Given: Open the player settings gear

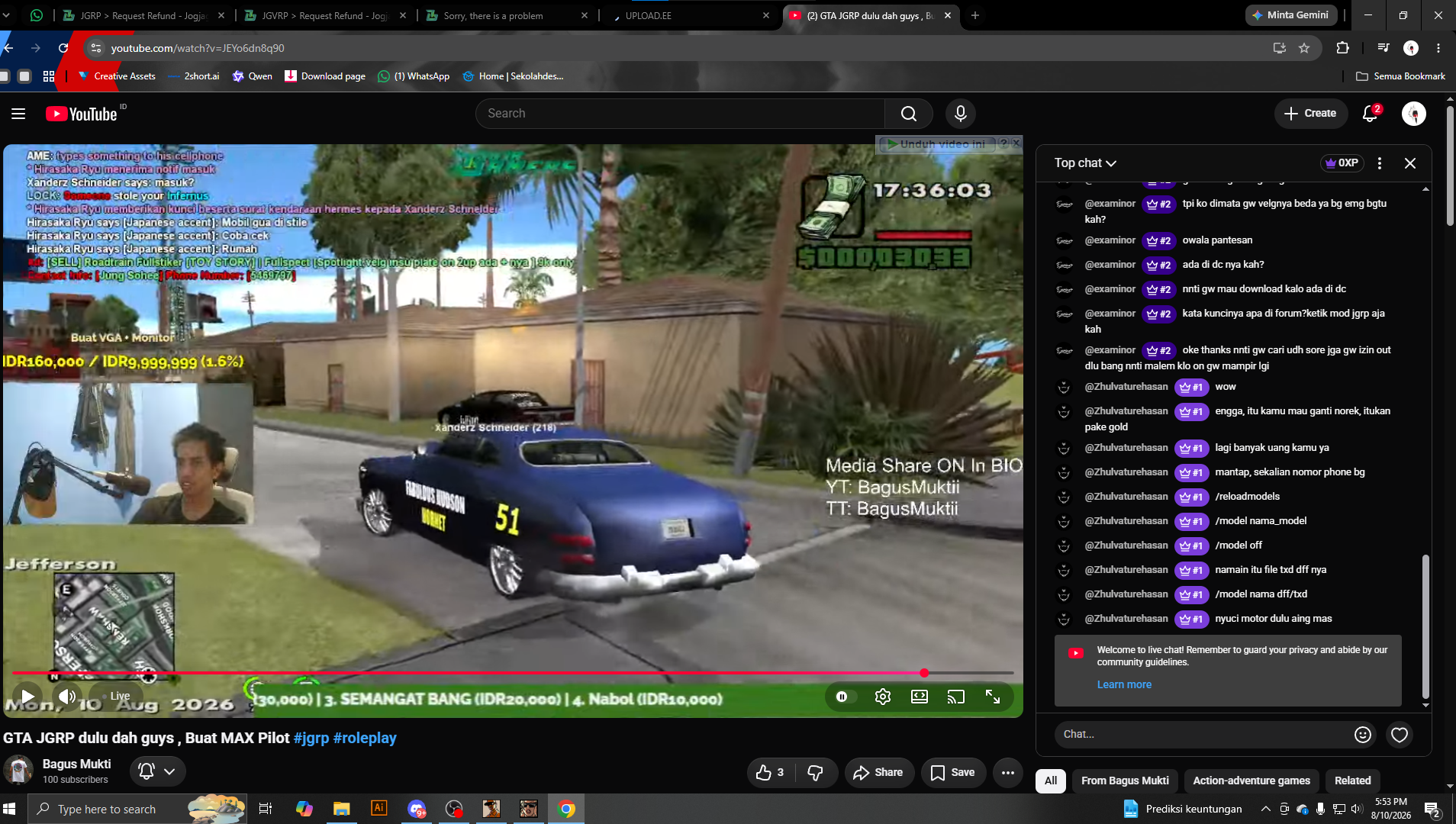Looking at the screenshot, I should click(882, 697).
